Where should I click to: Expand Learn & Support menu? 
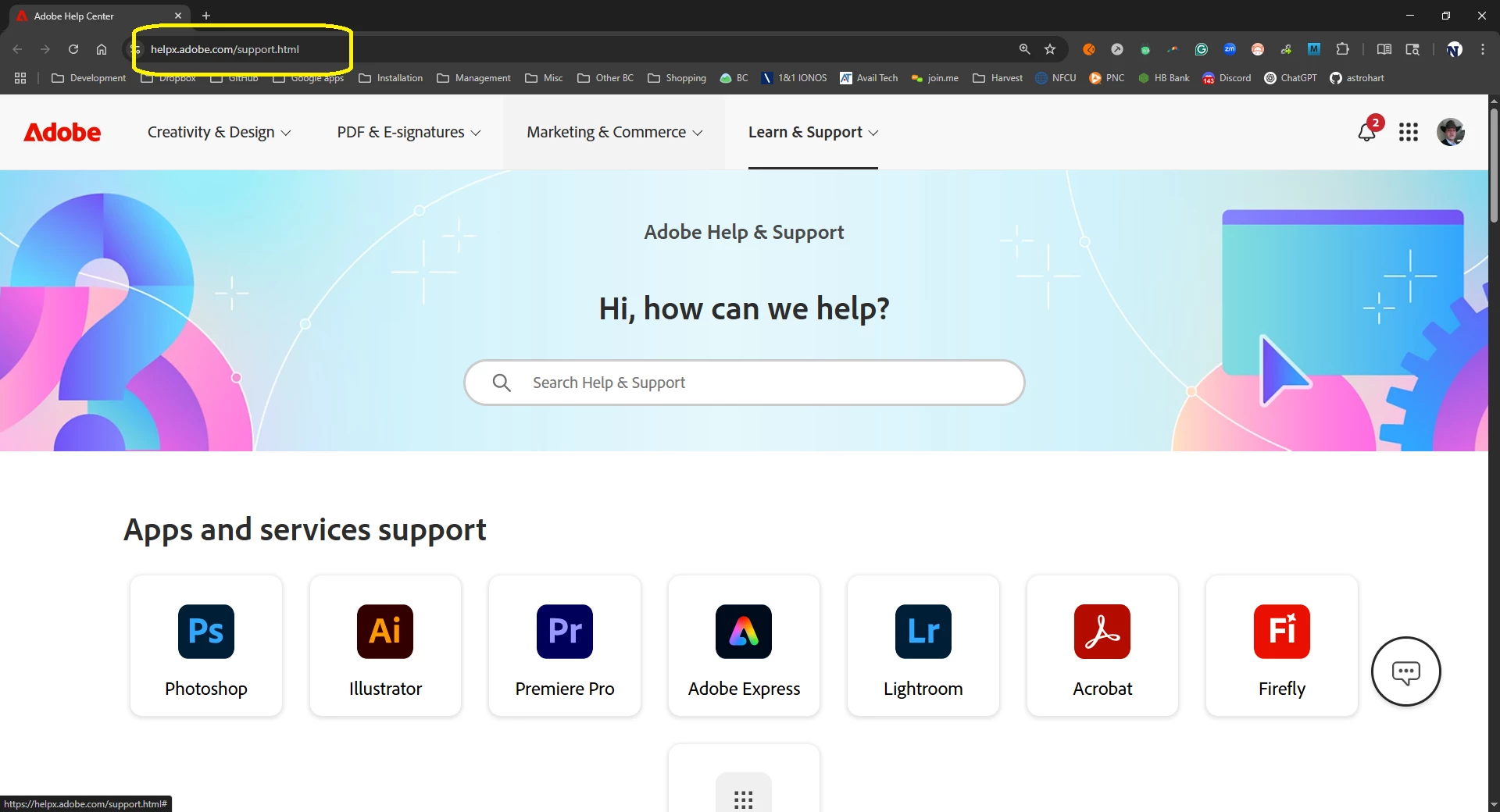point(813,132)
